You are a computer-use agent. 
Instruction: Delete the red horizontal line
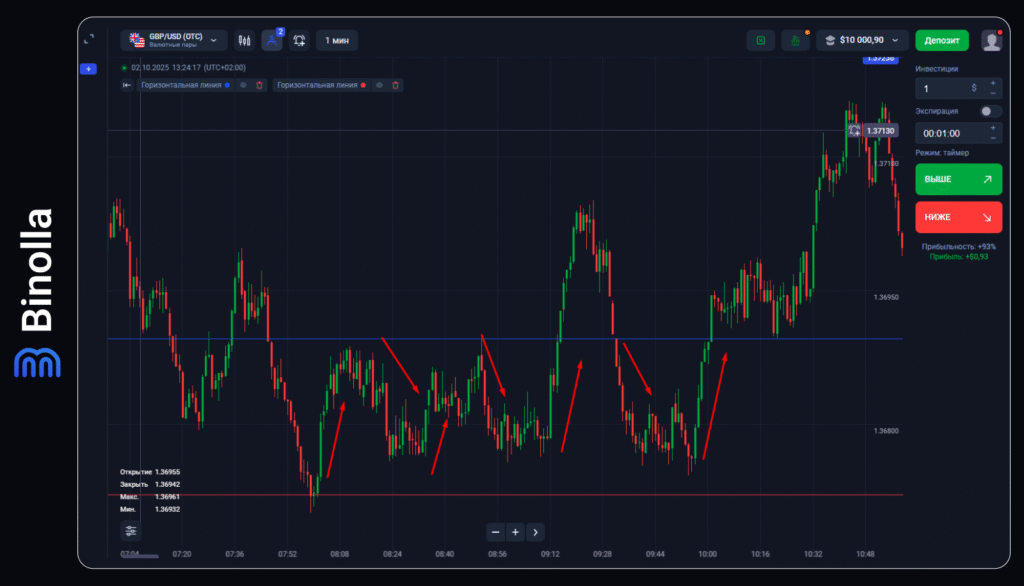click(x=395, y=86)
